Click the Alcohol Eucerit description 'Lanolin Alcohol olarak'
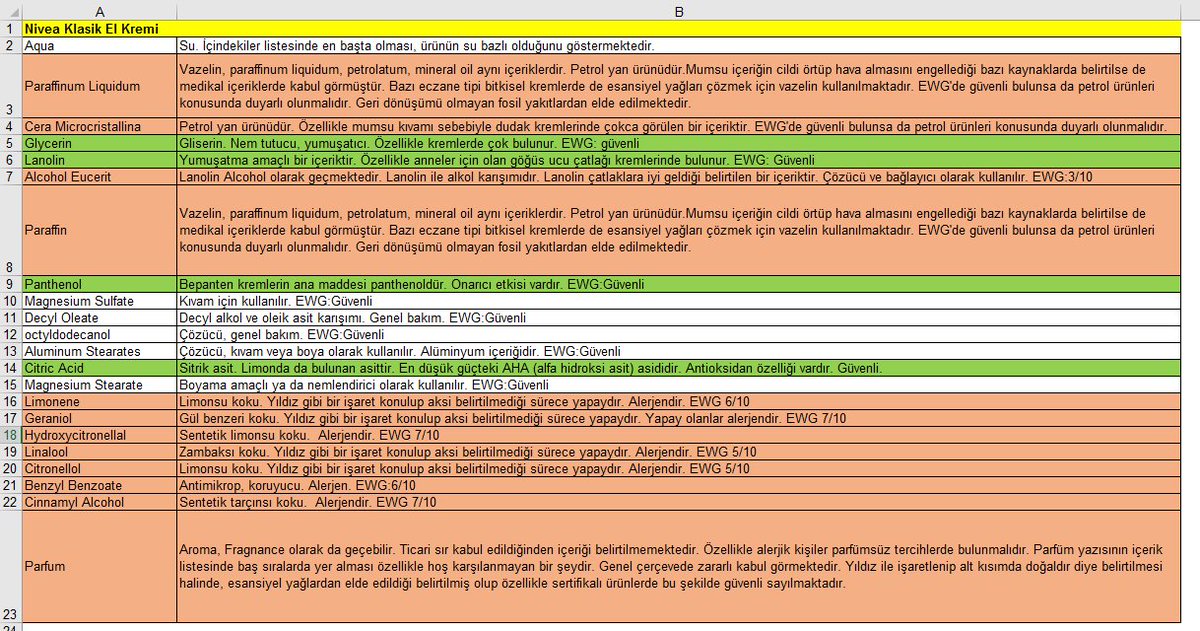The width and height of the screenshot is (1200, 631). pos(678,176)
